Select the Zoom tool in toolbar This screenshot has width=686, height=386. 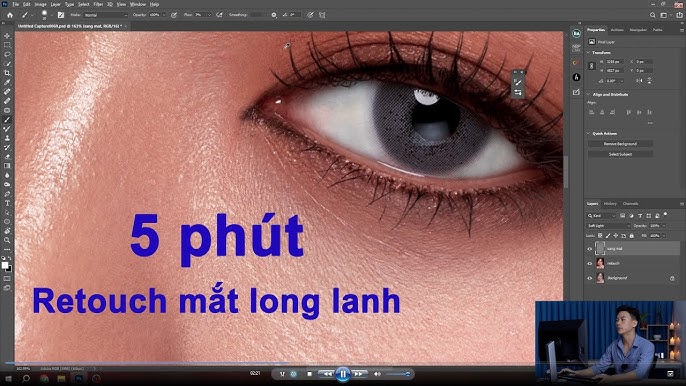7,240
